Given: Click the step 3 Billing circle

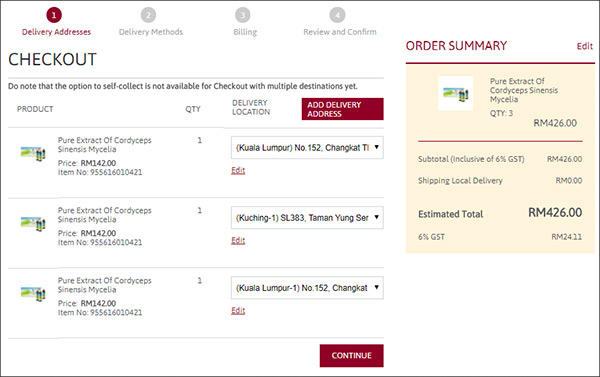Looking at the screenshot, I should click(x=243, y=15).
